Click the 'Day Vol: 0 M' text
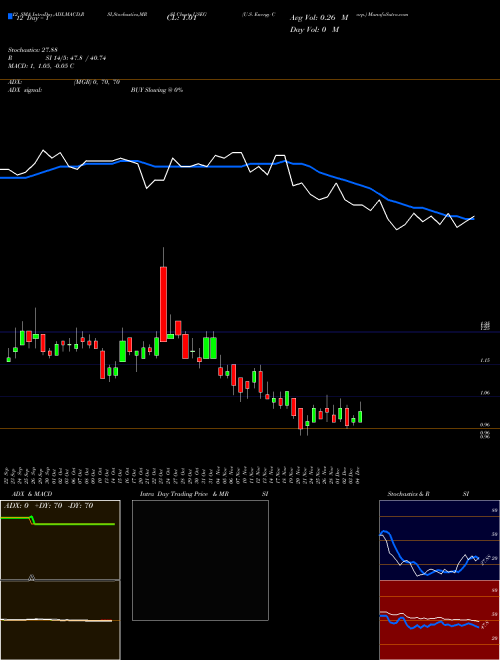This screenshot has height=660, width=500. click(x=314, y=29)
